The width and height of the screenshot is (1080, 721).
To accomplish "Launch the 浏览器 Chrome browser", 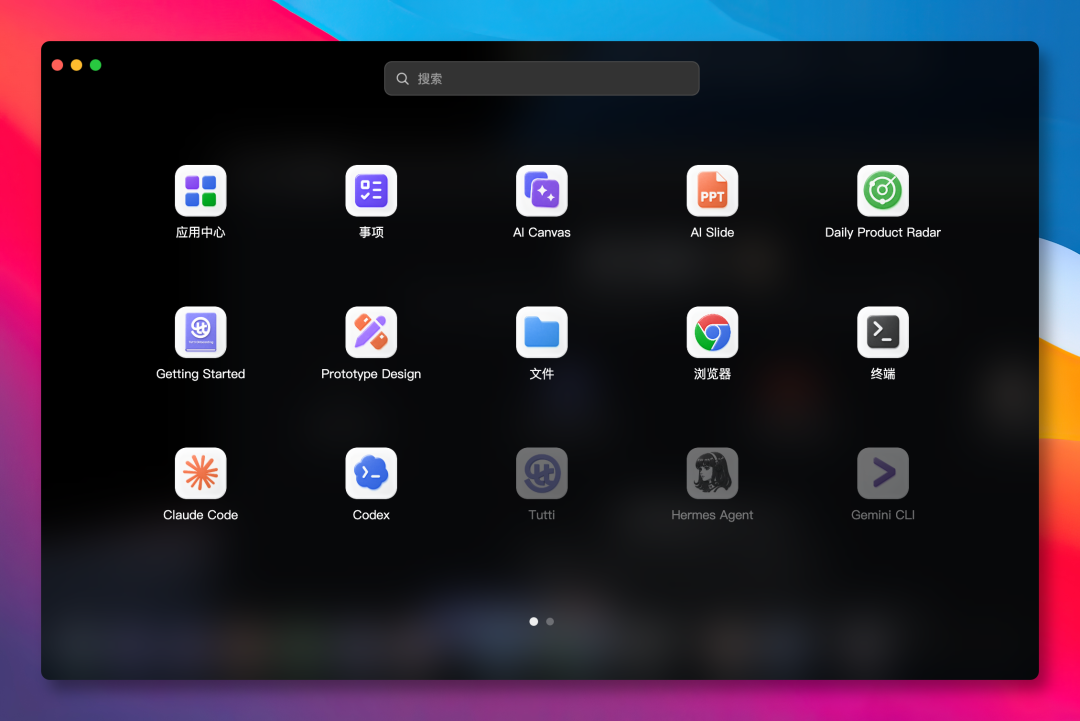I will (712, 332).
